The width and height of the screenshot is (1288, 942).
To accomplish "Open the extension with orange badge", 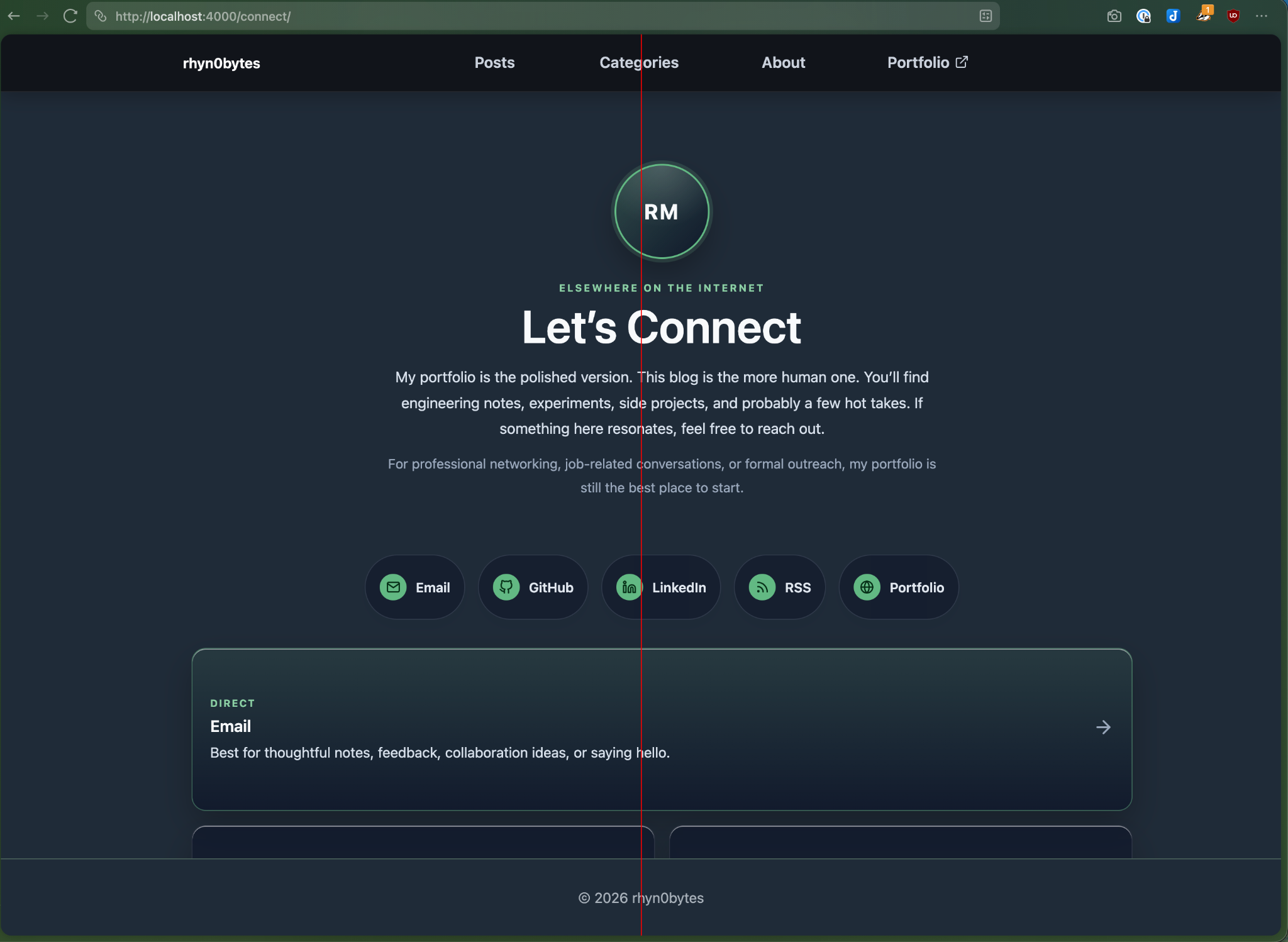I will (x=1204, y=14).
